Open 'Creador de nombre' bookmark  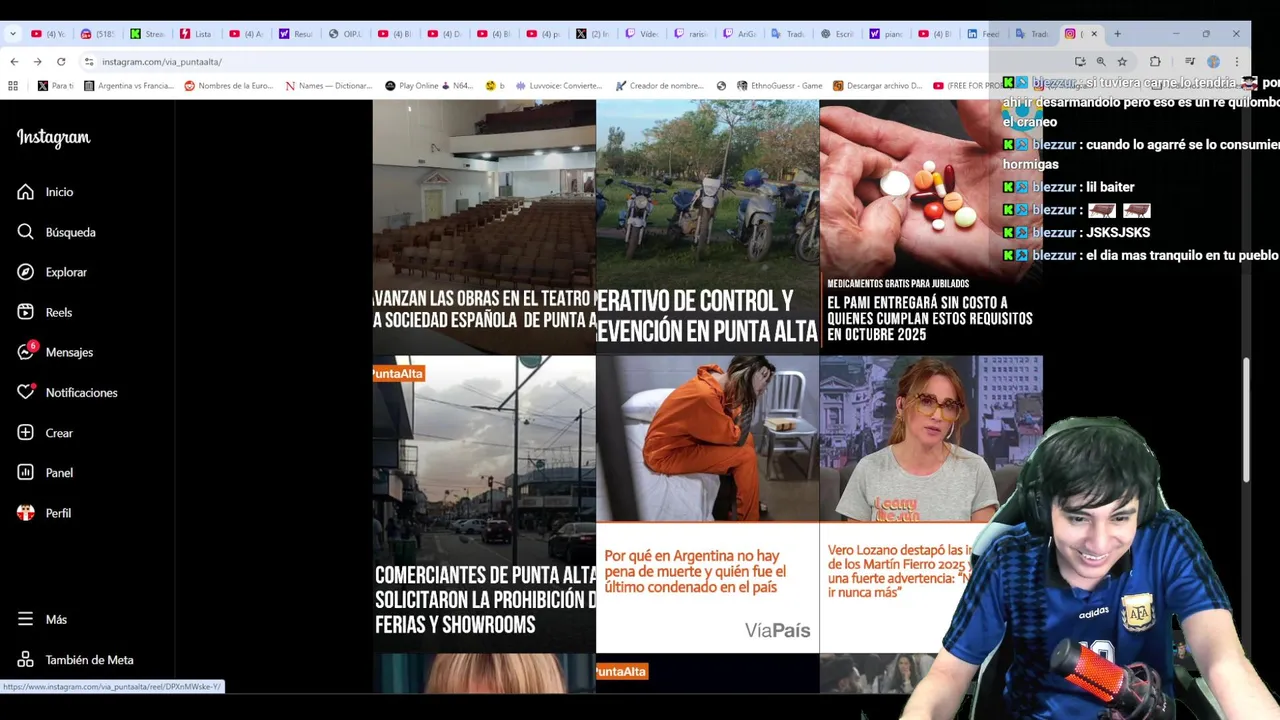(661, 86)
